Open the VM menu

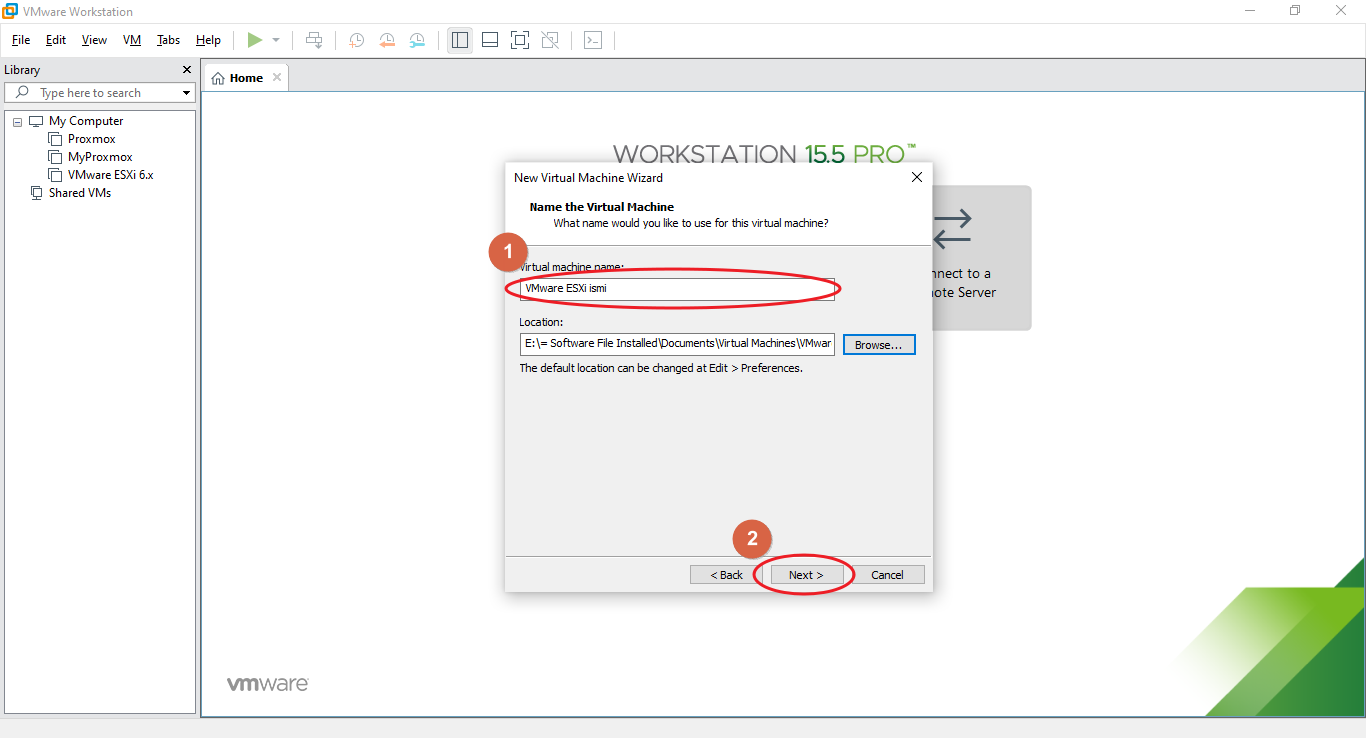[x=131, y=40]
